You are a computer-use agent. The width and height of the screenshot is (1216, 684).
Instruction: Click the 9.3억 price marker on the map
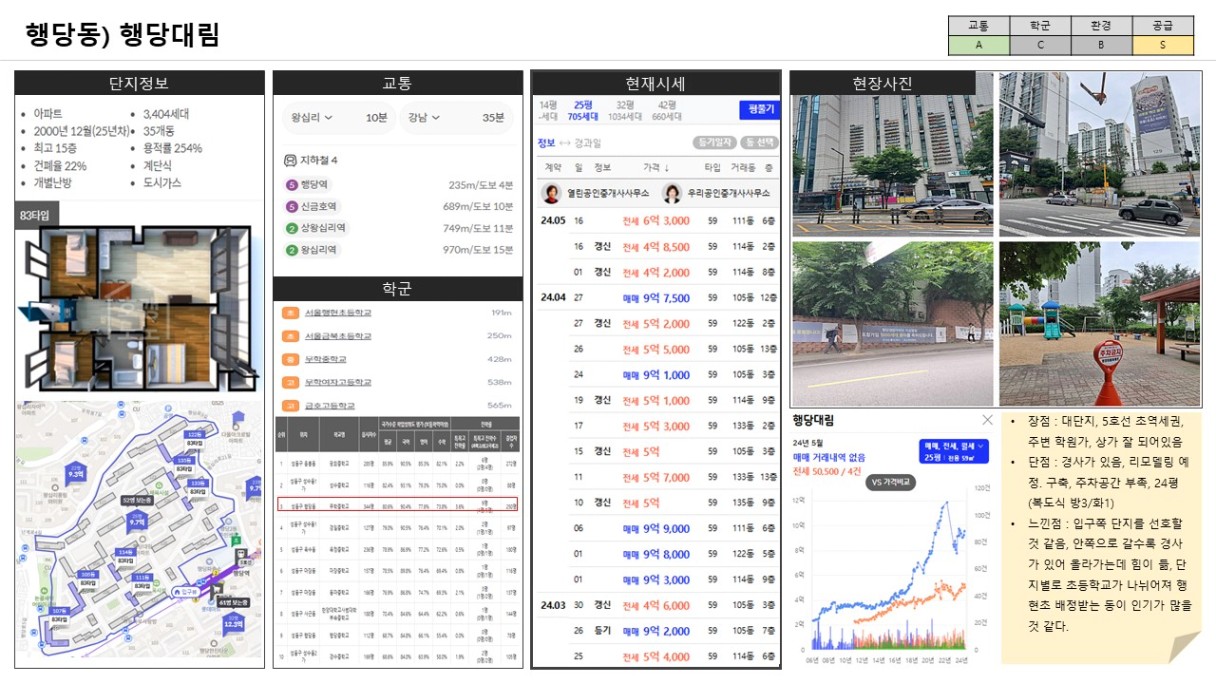(74, 472)
